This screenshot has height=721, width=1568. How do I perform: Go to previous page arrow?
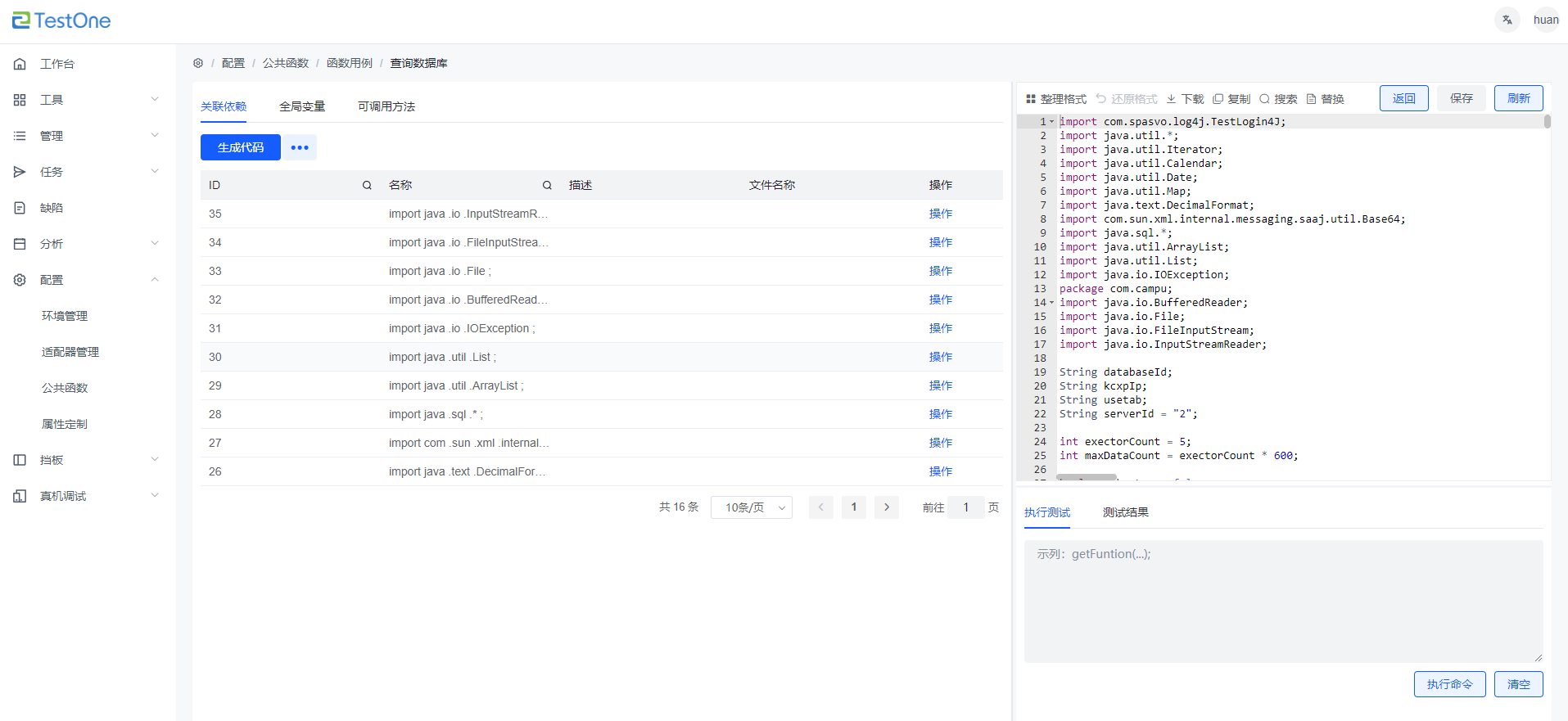(x=821, y=507)
